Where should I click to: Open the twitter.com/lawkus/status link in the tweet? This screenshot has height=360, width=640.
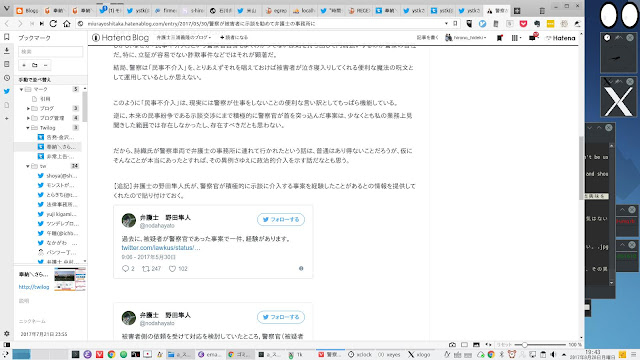pyautogui.click(x=161, y=247)
